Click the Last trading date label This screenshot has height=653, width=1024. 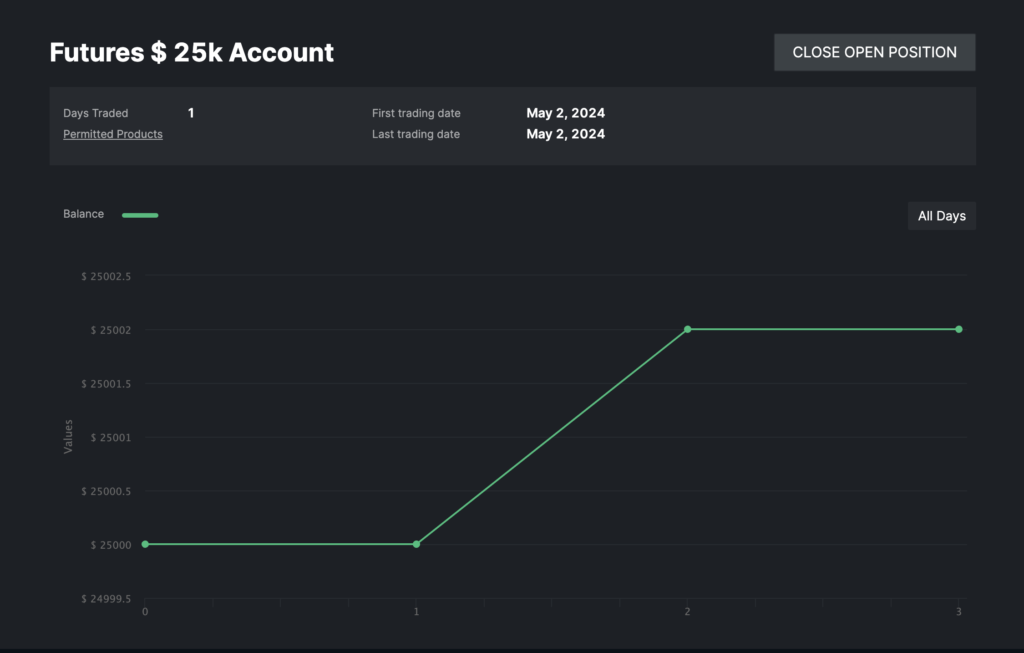[416, 134]
